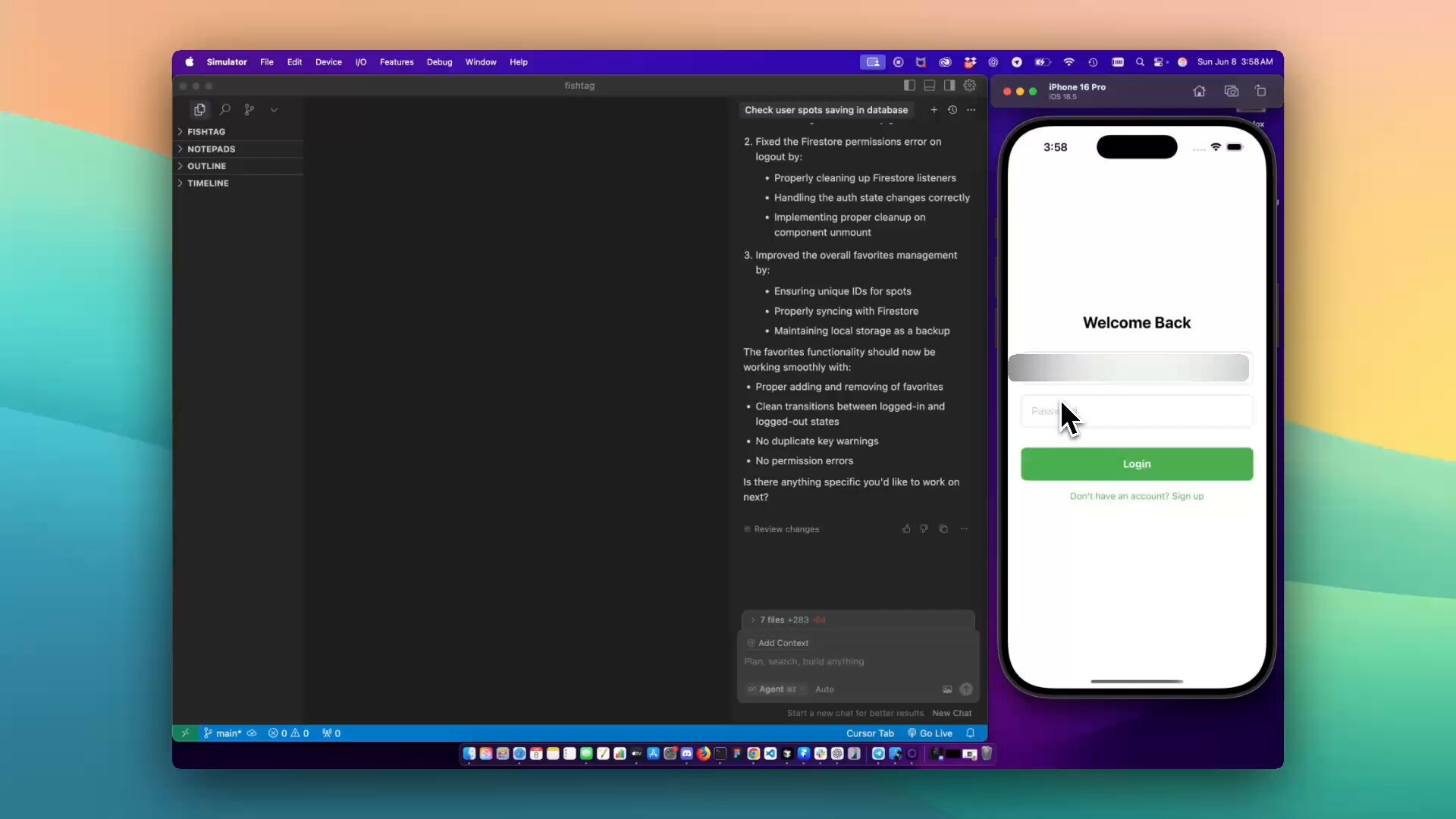Open Firefox from the dock

(x=704, y=754)
